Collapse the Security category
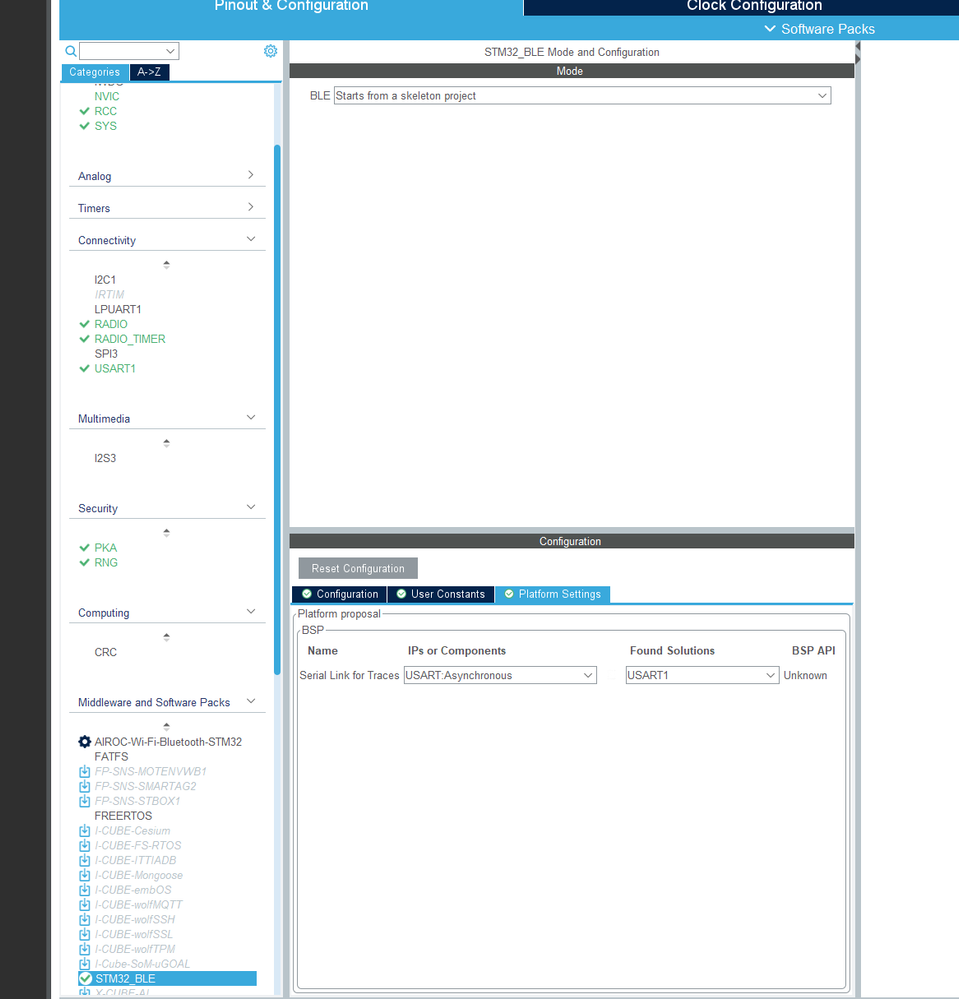959x999 pixels. click(x=250, y=507)
